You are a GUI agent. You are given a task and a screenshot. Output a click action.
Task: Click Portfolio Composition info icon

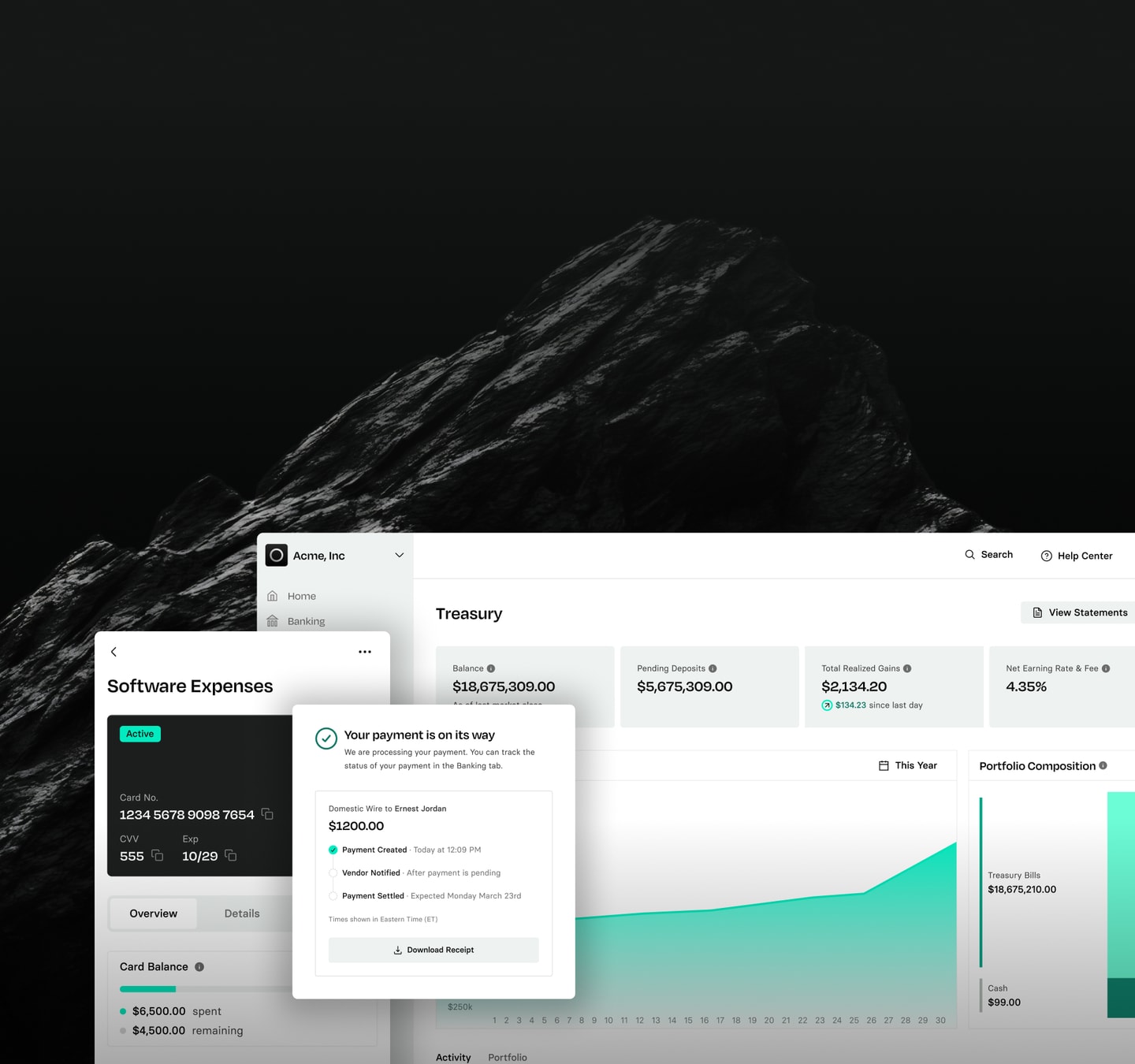(x=1103, y=765)
